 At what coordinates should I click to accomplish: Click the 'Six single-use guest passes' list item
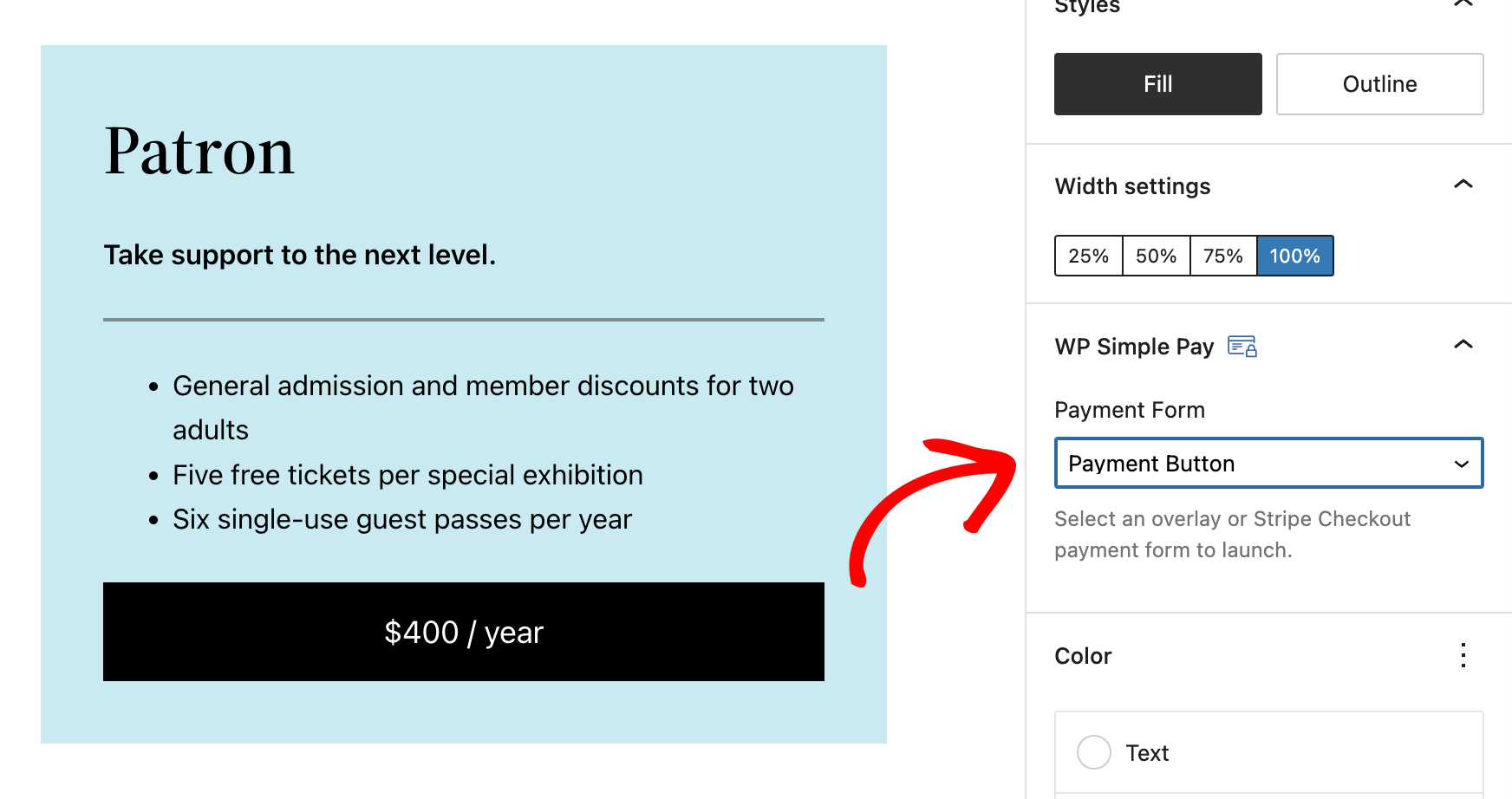[x=402, y=519]
